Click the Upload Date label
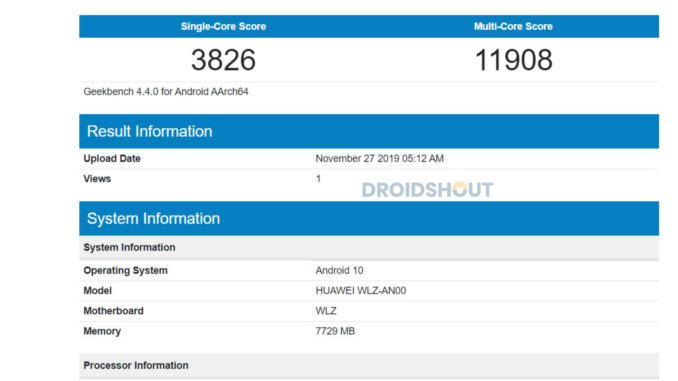Screen dimensions: 678x381 (x=112, y=158)
